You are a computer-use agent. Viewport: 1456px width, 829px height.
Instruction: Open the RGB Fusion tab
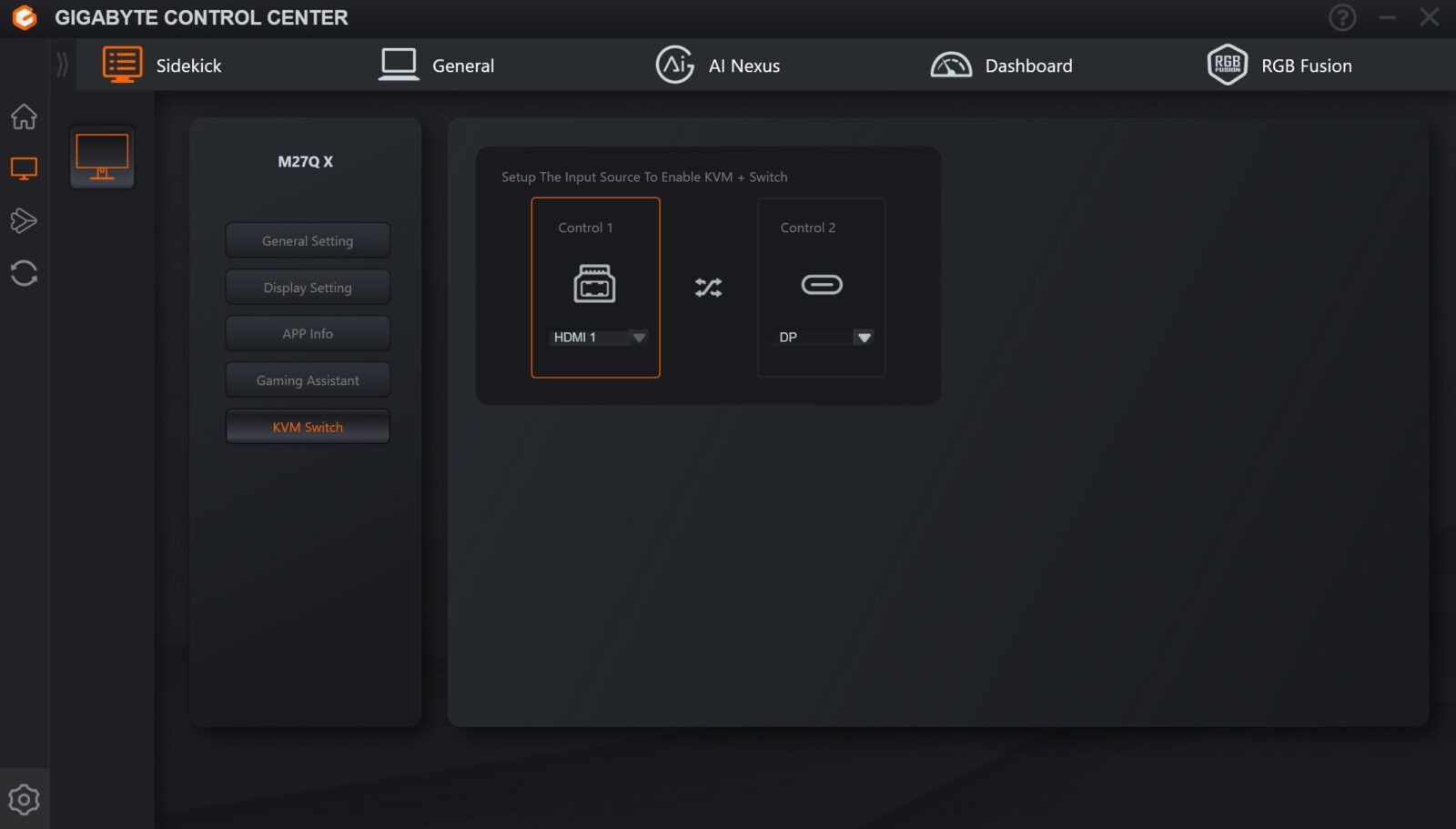(x=1279, y=66)
